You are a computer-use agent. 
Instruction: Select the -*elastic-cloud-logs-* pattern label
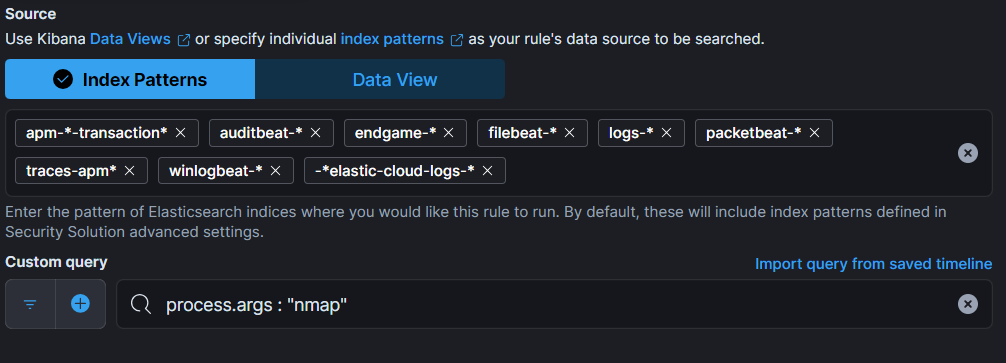(395, 171)
